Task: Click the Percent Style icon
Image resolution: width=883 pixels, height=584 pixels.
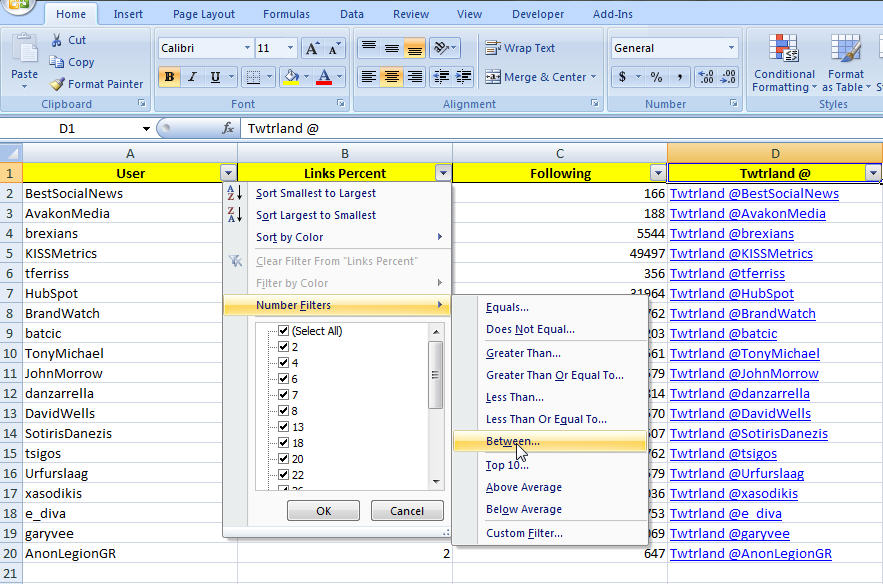Action: pyautogui.click(x=656, y=77)
